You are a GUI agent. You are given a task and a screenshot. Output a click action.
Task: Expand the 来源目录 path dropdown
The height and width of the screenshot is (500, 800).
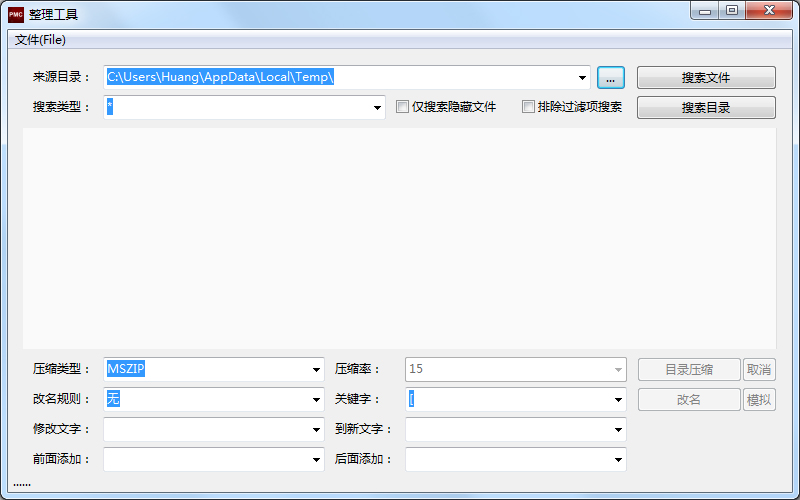tap(583, 78)
